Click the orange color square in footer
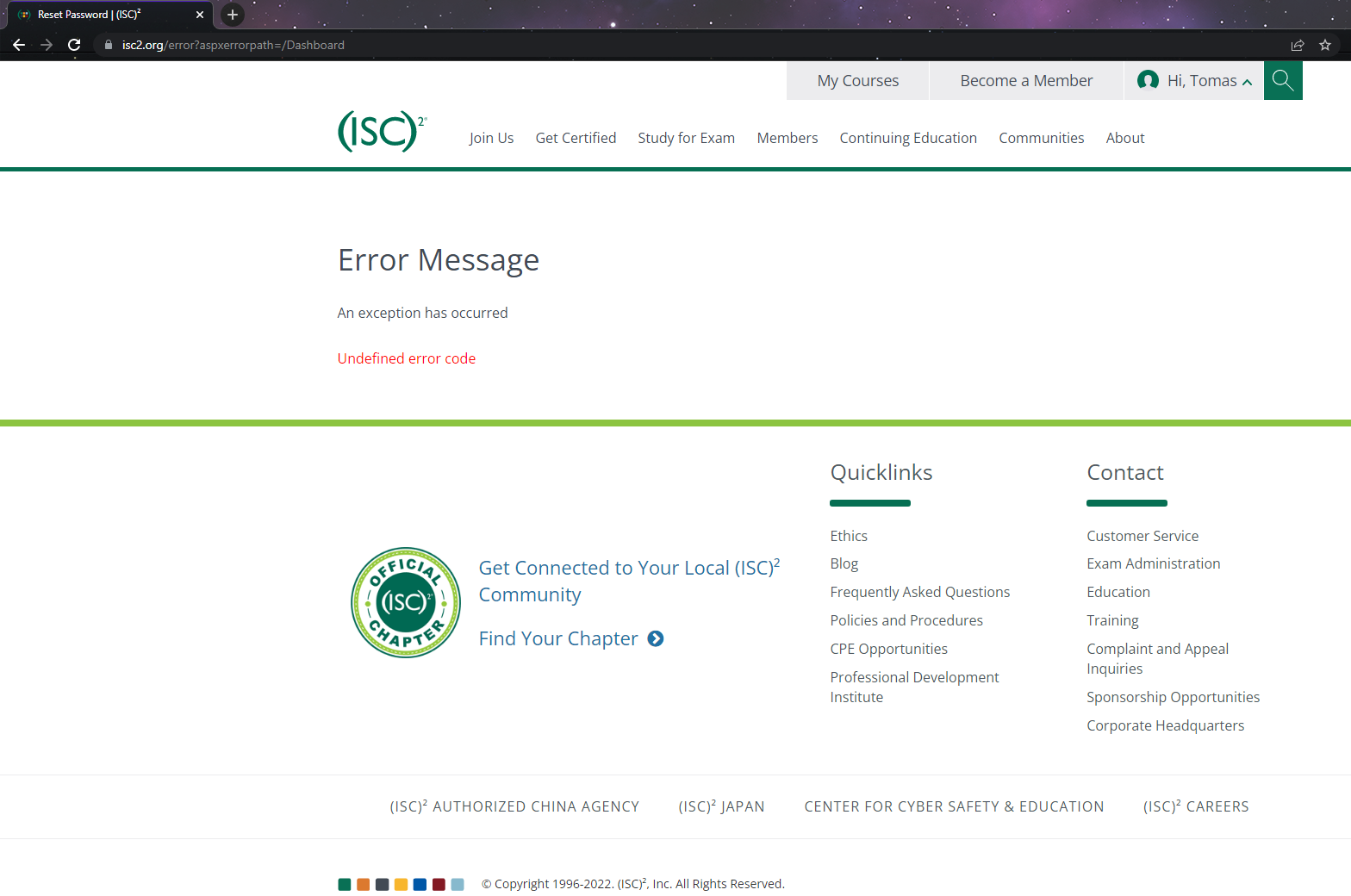 (363, 884)
